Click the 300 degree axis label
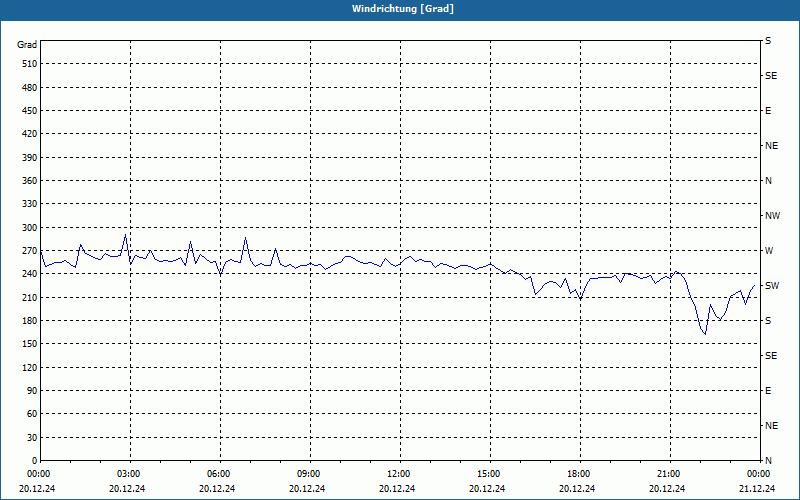 [x=30, y=228]
